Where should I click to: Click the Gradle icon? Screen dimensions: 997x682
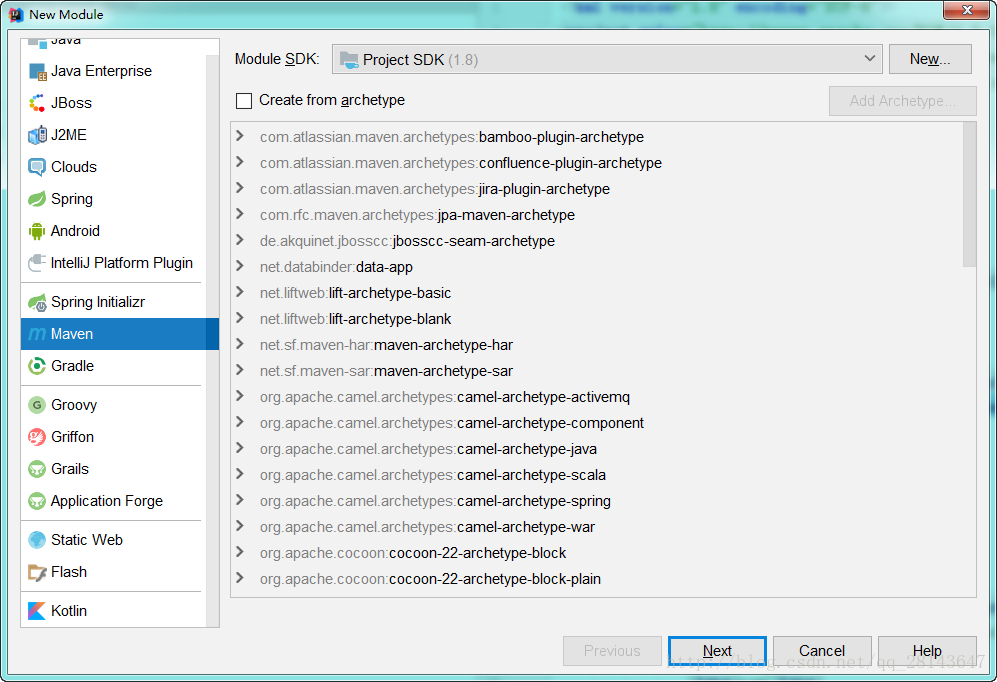pos(38,366)
